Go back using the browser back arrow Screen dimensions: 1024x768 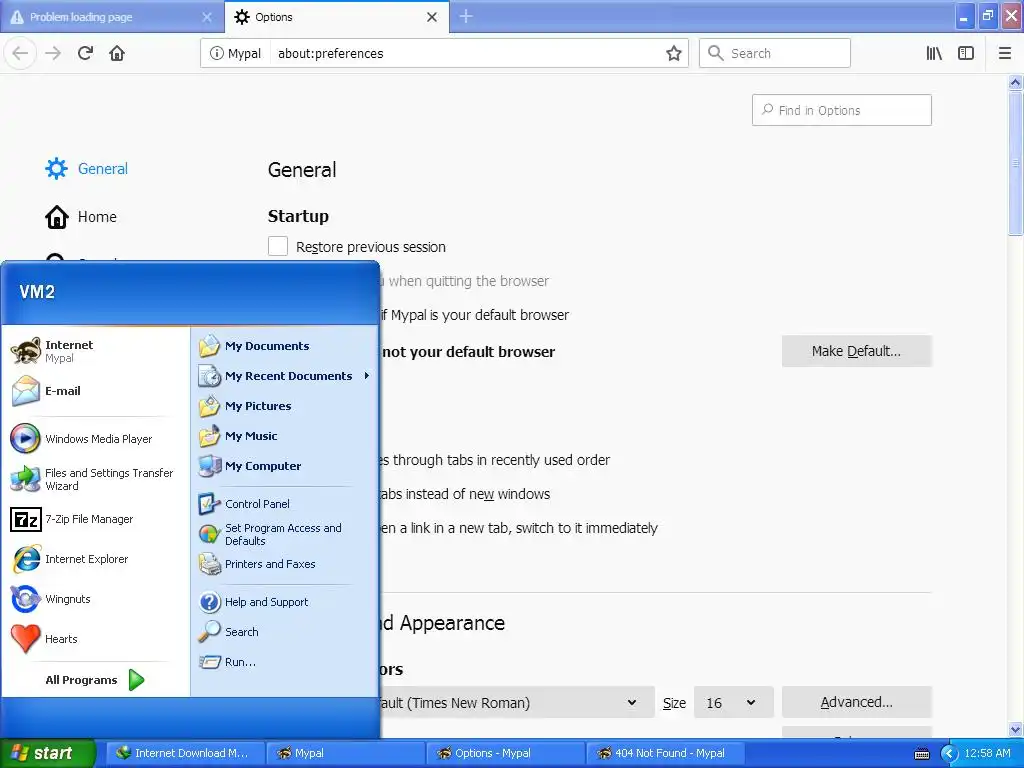coord(20,53)
